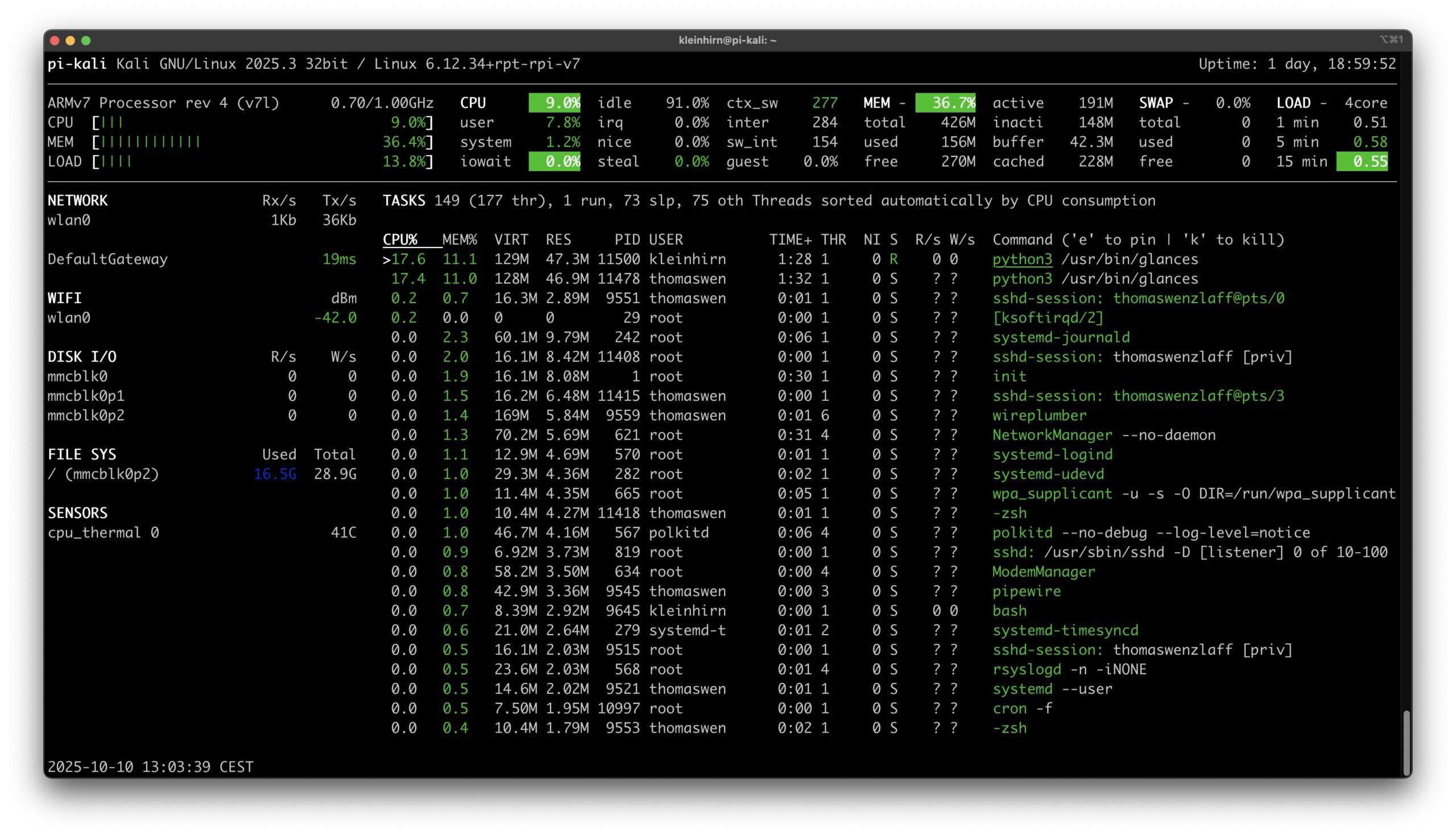This screenshot has width=1456, height=836.
Task: Click the MEM bar gauge
Action: (150, 142)
